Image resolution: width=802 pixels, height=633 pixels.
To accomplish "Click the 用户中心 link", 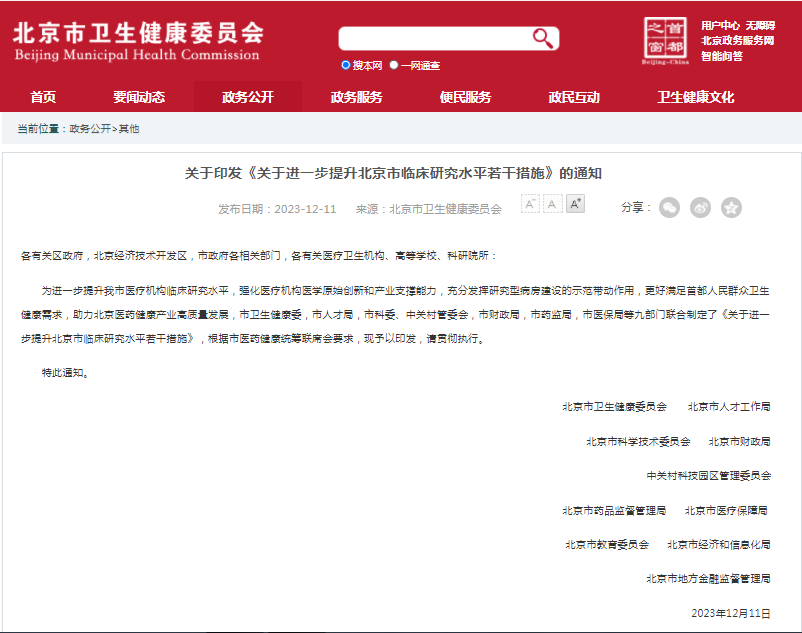I will click(x=720, y=25).
